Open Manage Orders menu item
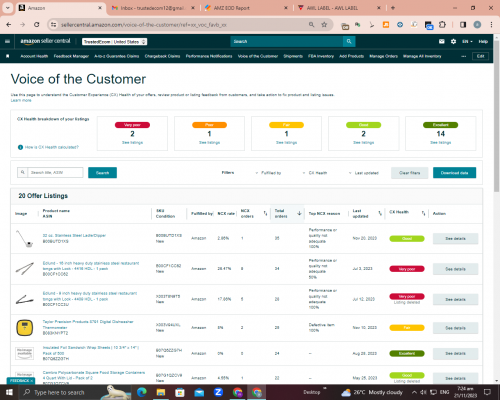This screenshot has height=400, width=500. pyautogui.click(x=383, y=56)
